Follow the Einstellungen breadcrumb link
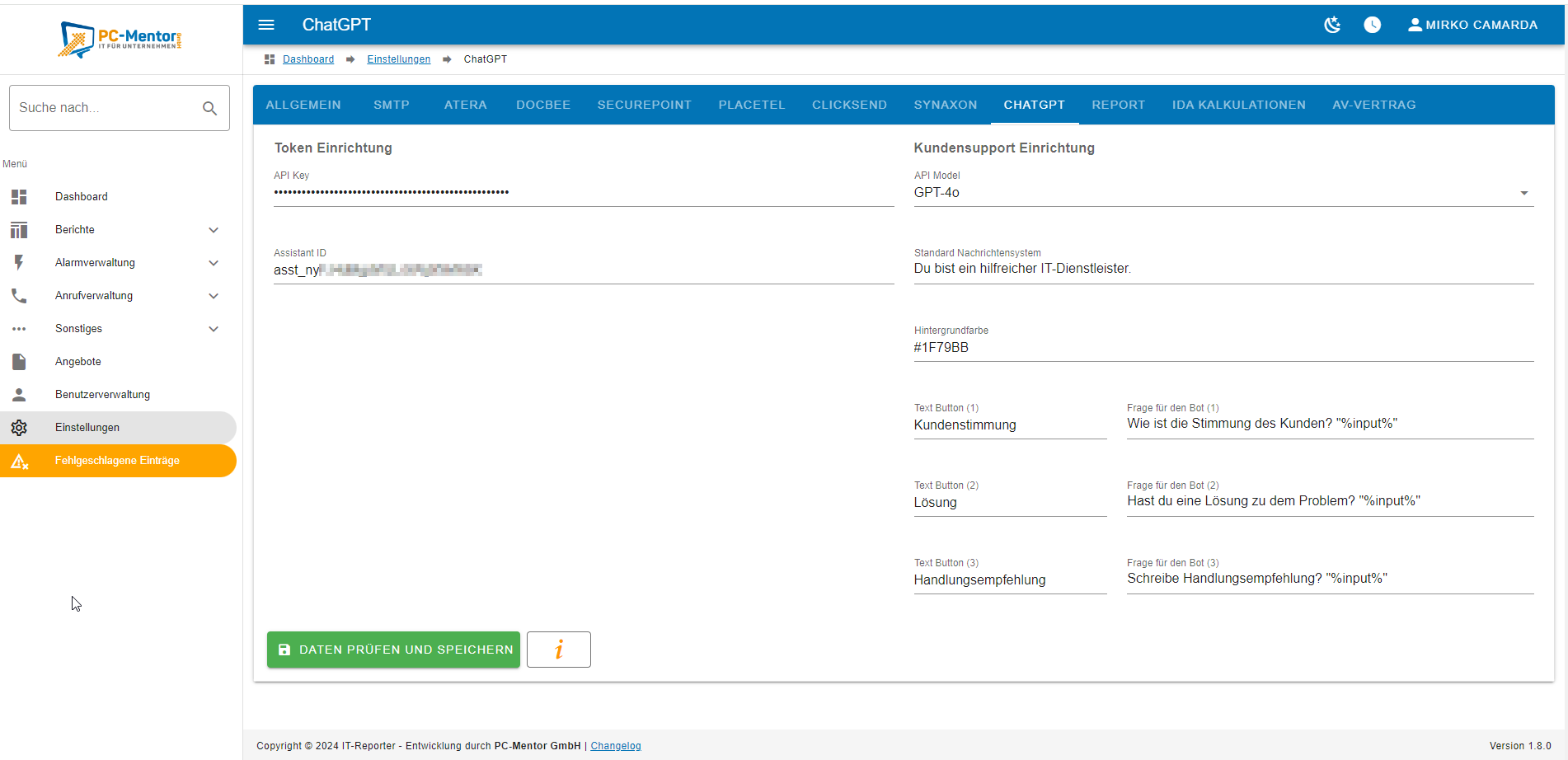1568x760 pixels. [399, 59]
